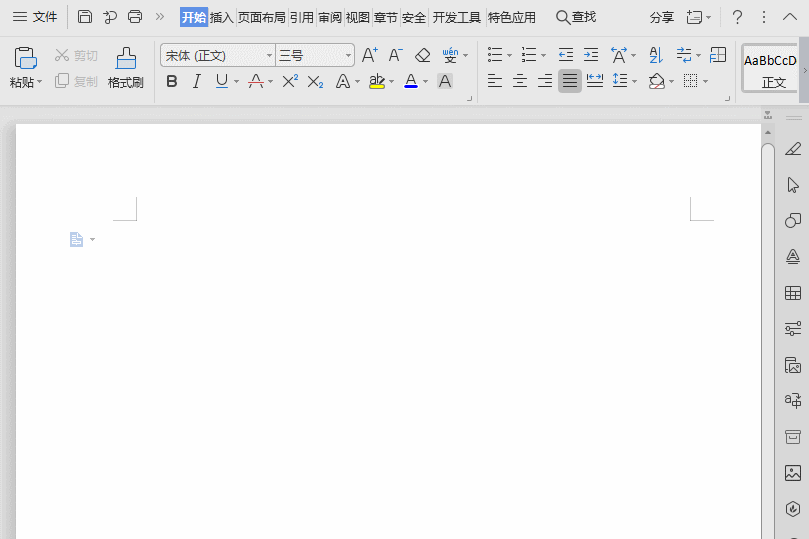Viewport: 809px width, 539px height.
Task: Open the more options vertical dots
Action: [764, 17]
